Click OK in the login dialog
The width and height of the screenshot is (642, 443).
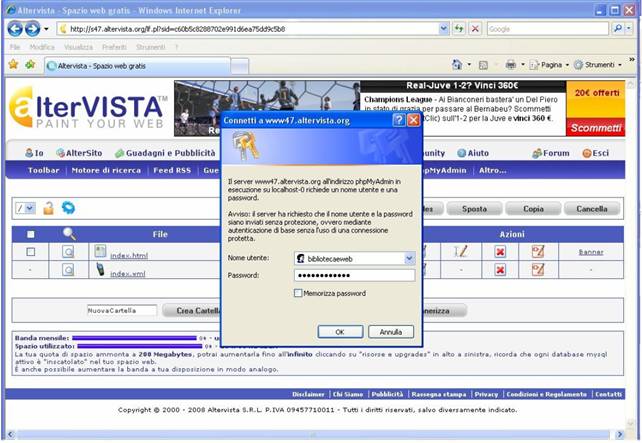tap(340, 332)
